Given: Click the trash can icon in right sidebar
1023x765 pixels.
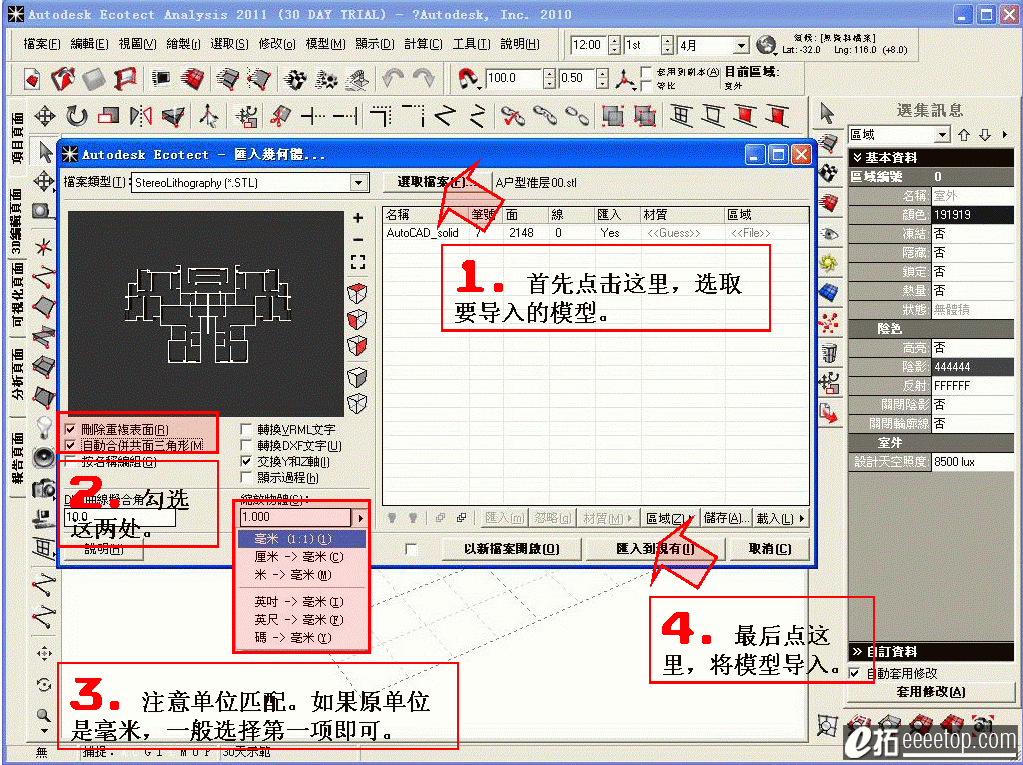Looking at the screenshot, I should tap(829, 353).
